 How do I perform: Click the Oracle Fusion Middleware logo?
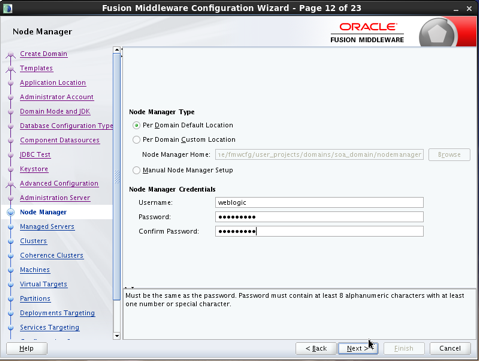[x=367, y=33]
